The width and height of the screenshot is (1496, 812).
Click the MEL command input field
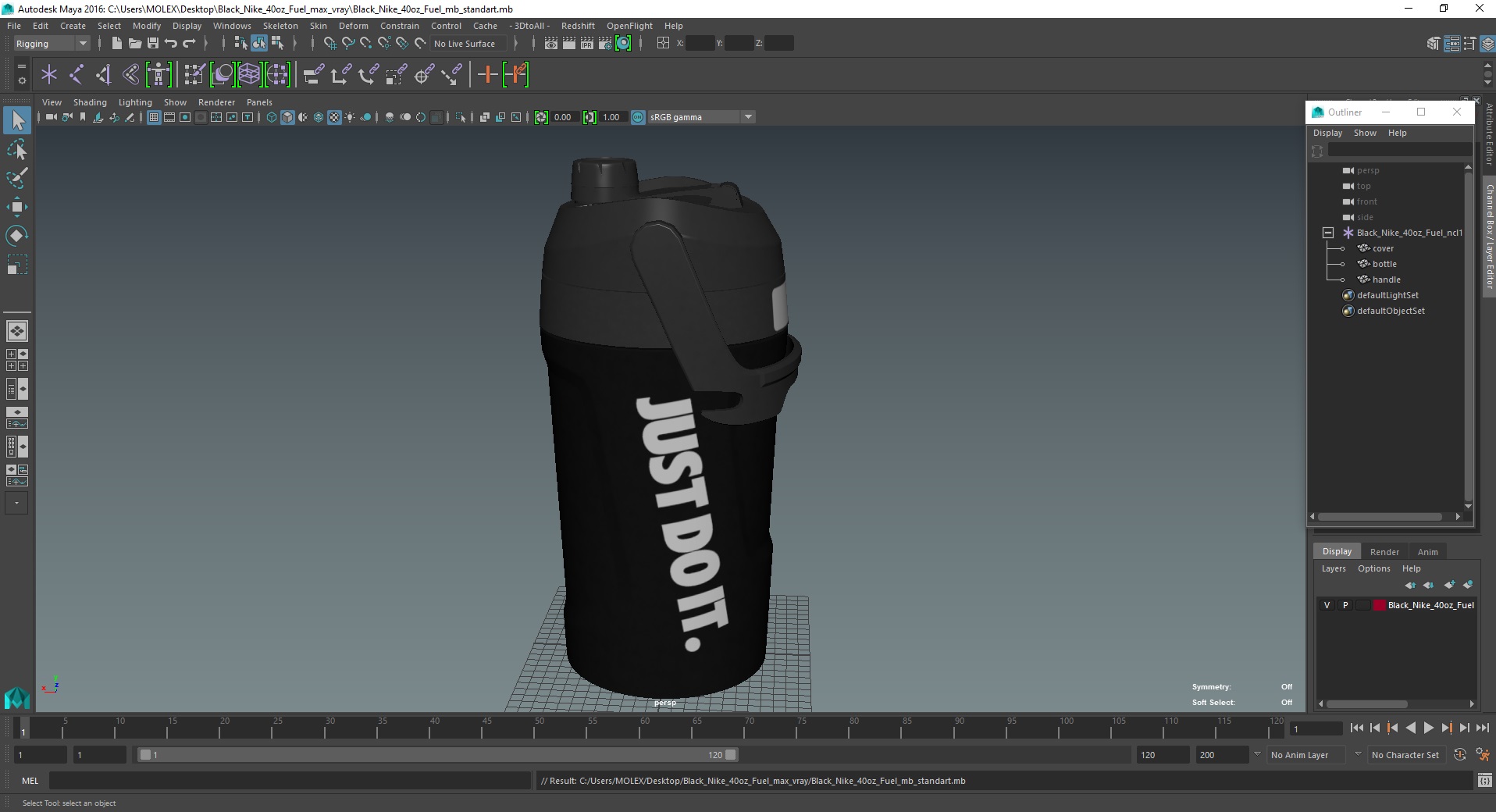tap(290, 781)
